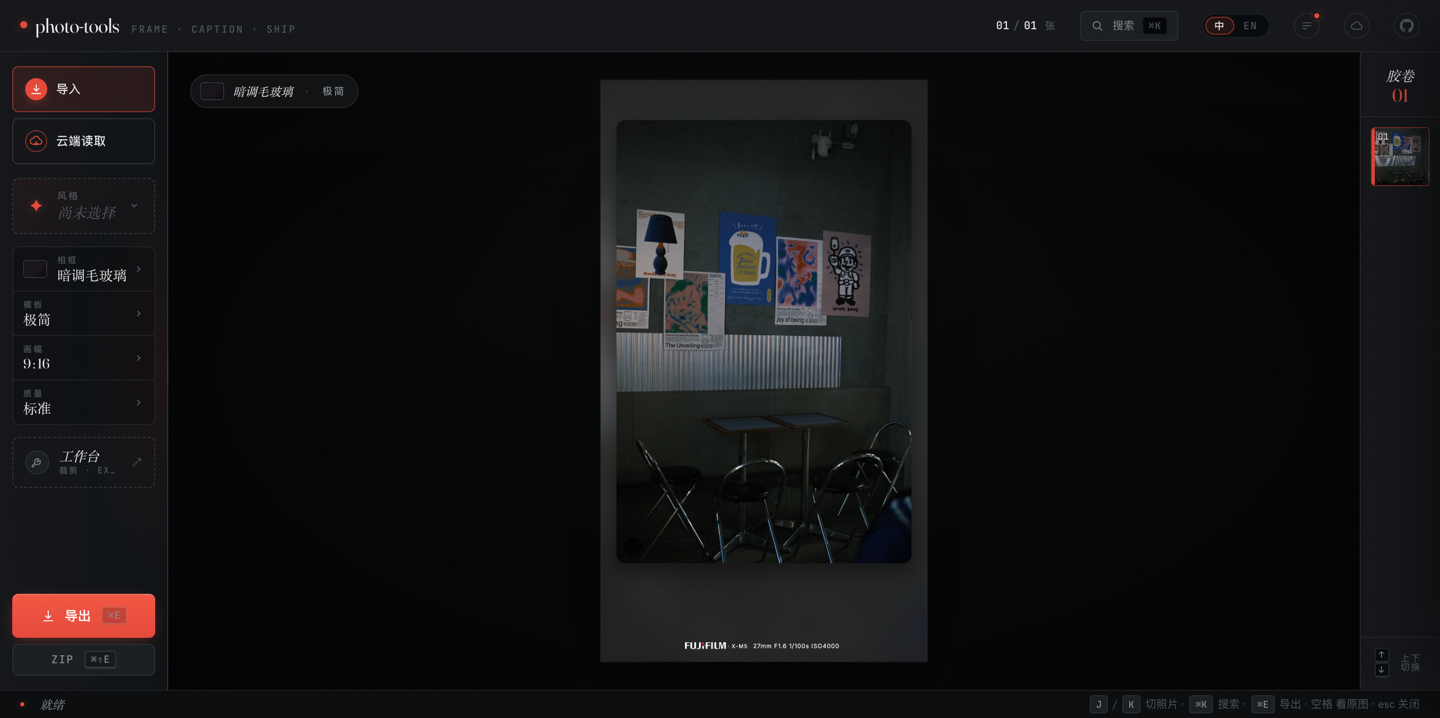Click the ⌘K hint beside 搜索 in footer

point(1201,704)
